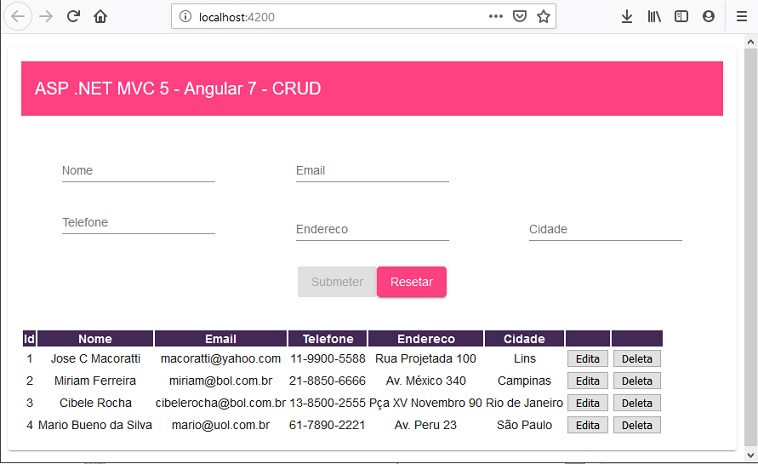The width and height of the screenshot is (758, 464).
Task: Open the Firefox hamburger menu
Action: (742, 16)
